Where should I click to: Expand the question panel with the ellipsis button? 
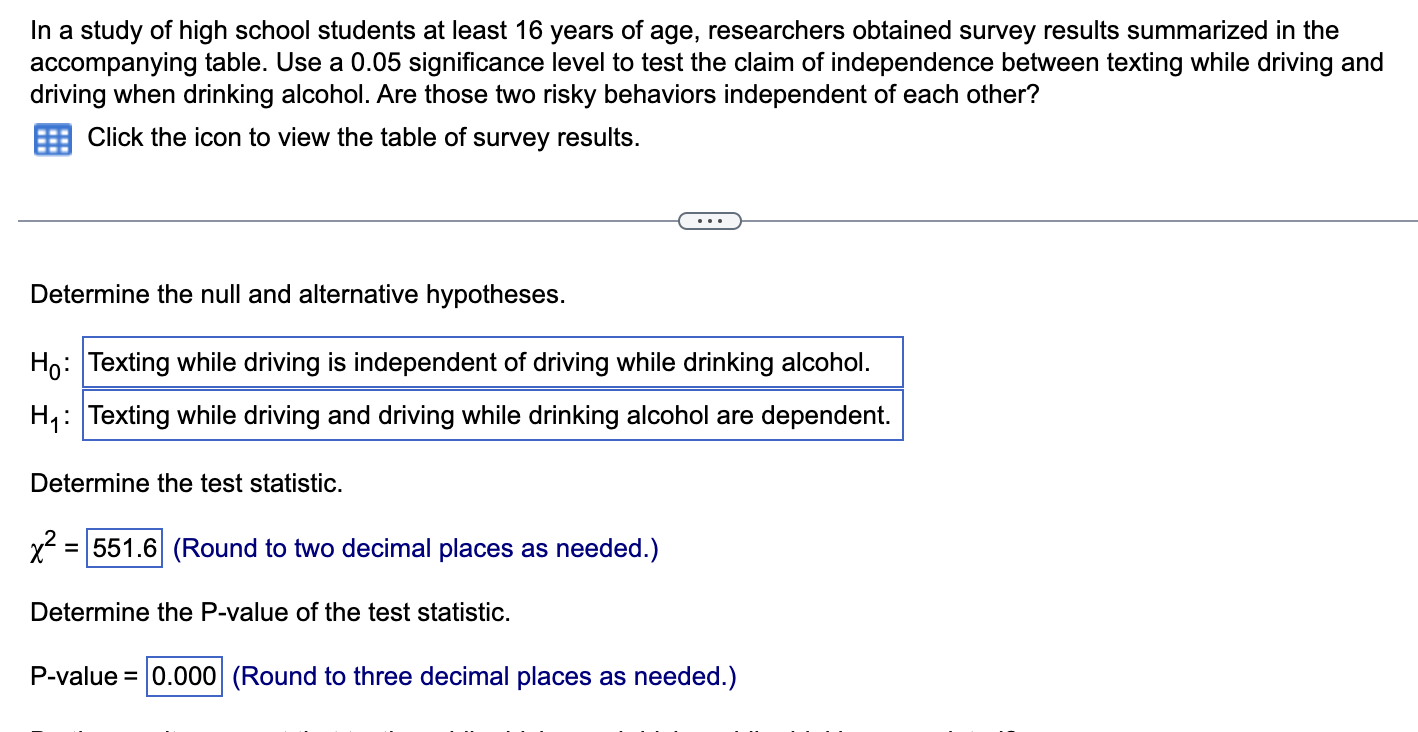710,220
